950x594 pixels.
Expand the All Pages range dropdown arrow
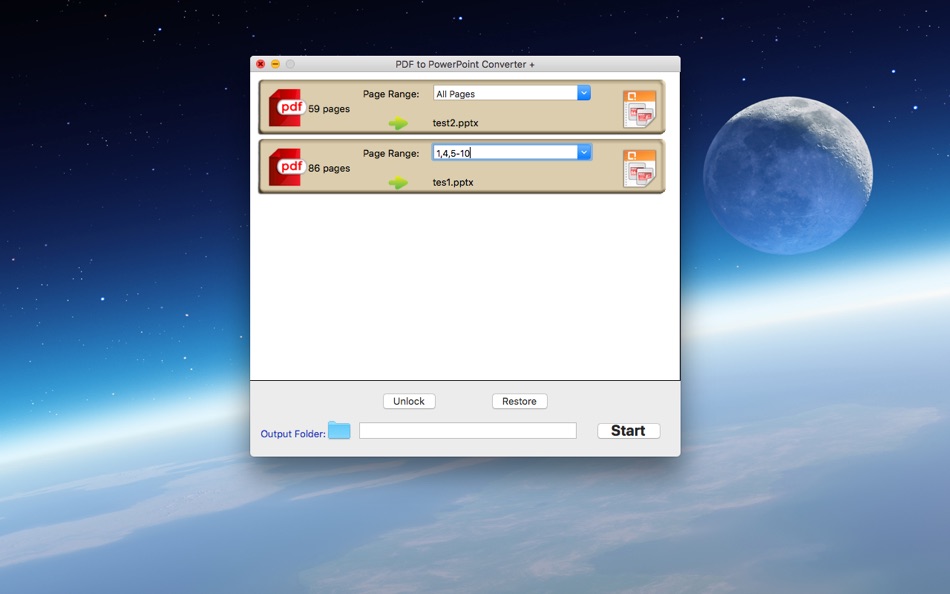click(584, 93)
